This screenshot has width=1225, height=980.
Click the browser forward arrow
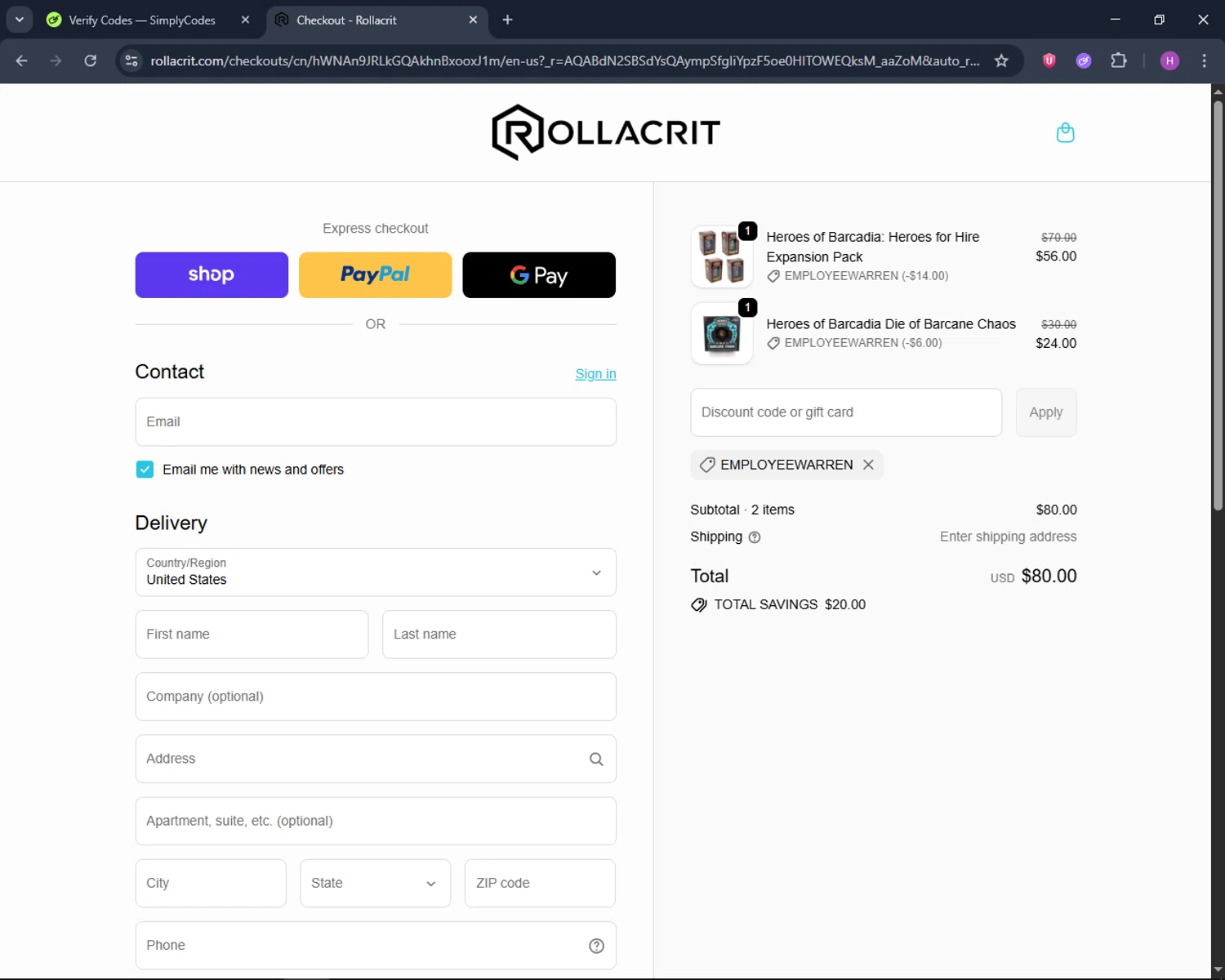pos(56,60)
